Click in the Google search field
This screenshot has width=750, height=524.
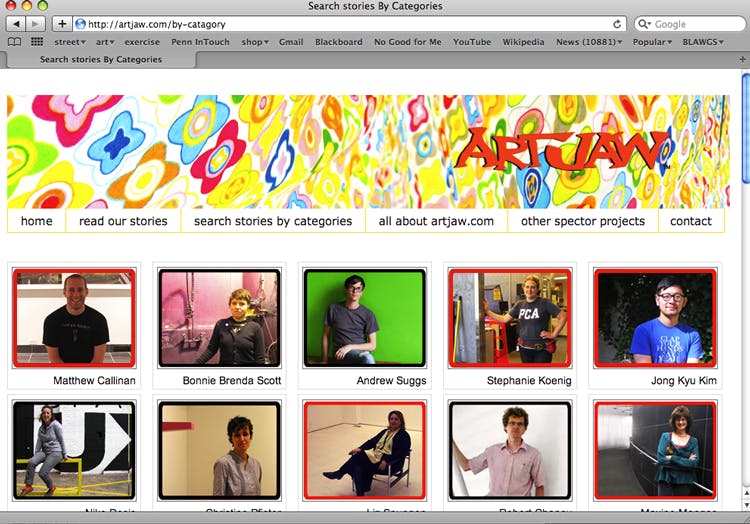(691, 24)
